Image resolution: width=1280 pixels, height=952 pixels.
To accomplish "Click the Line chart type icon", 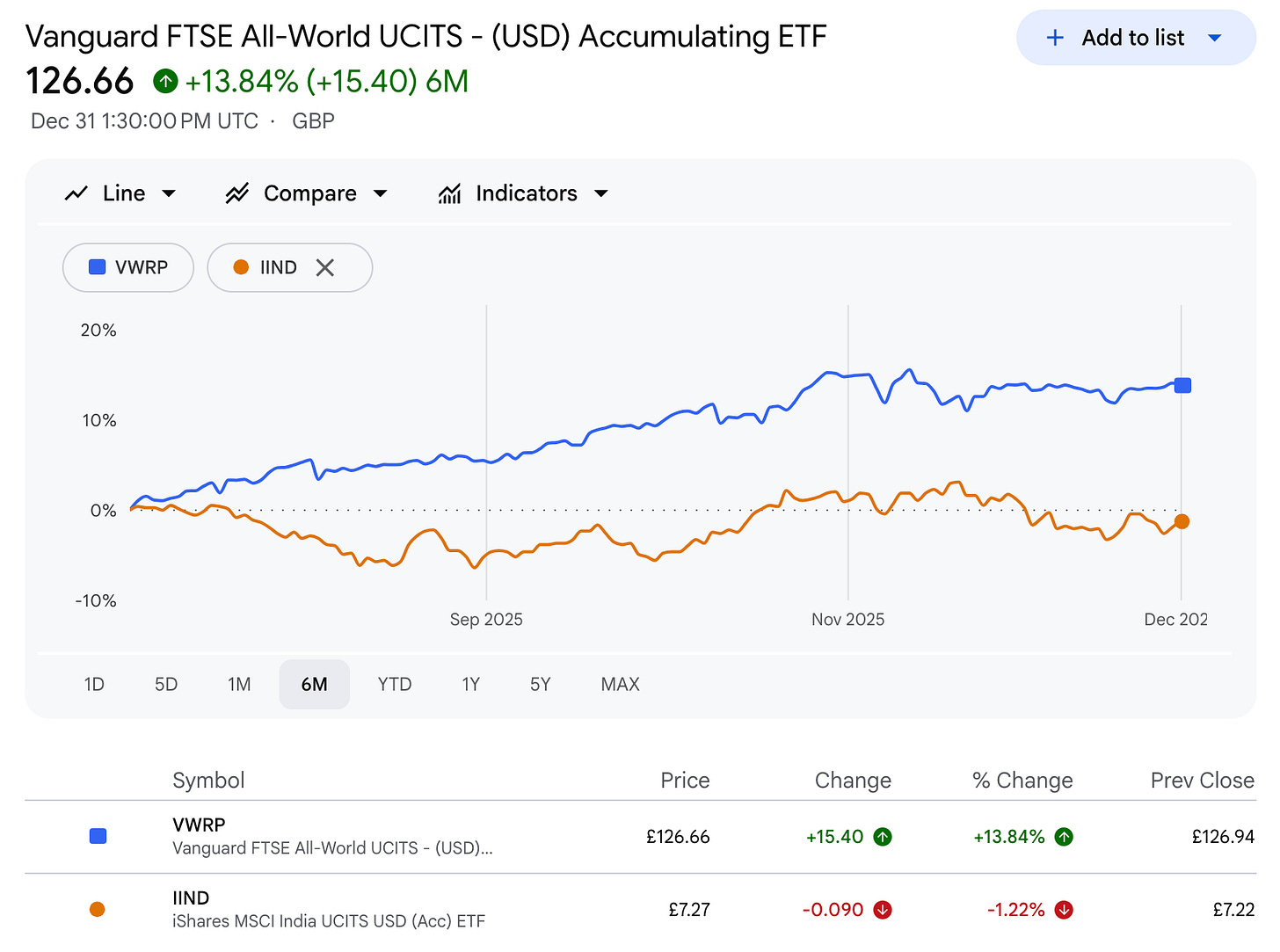I will click(x=76, y=193).
